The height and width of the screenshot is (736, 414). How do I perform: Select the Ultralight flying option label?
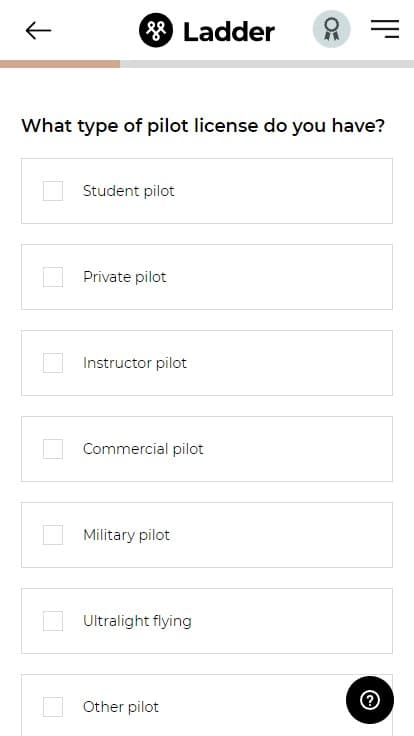click(x=137, y=621)
